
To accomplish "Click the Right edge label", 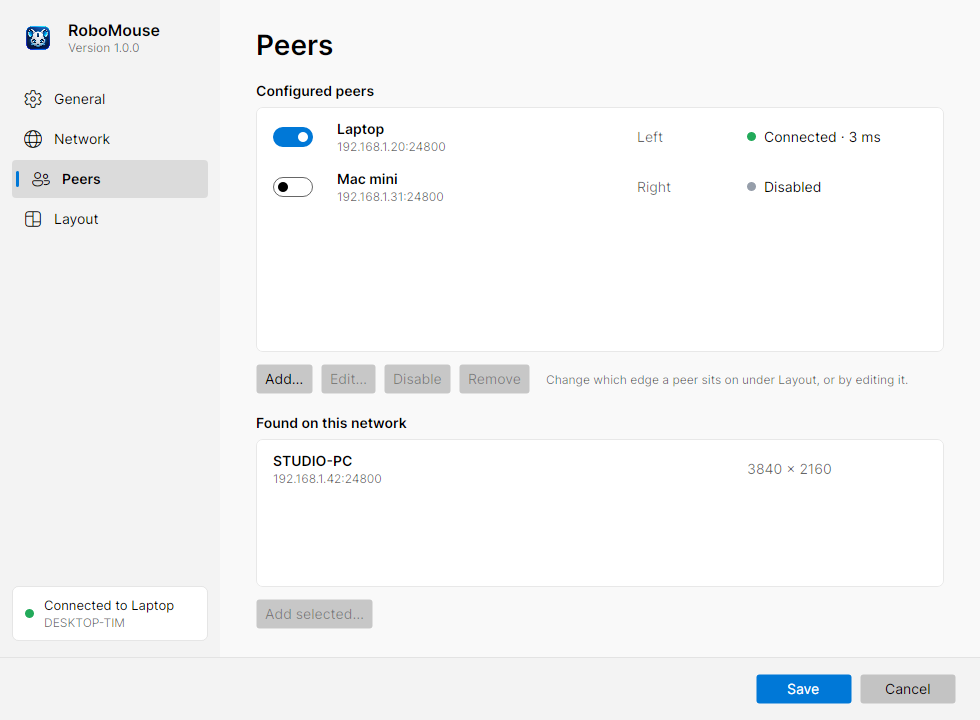I will 654,187.
